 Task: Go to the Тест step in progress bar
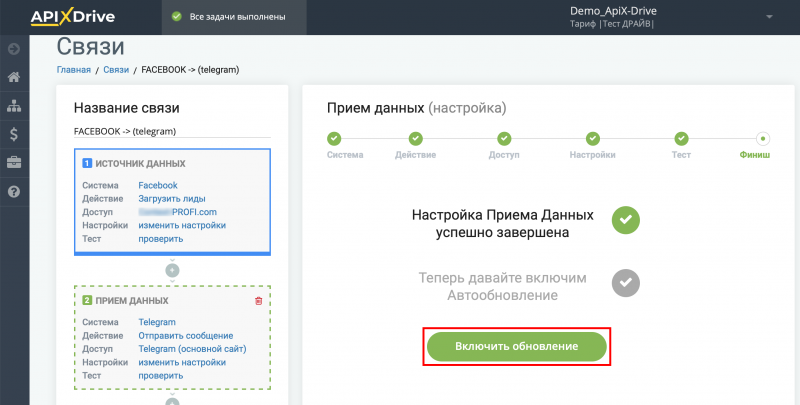(681, 139)
